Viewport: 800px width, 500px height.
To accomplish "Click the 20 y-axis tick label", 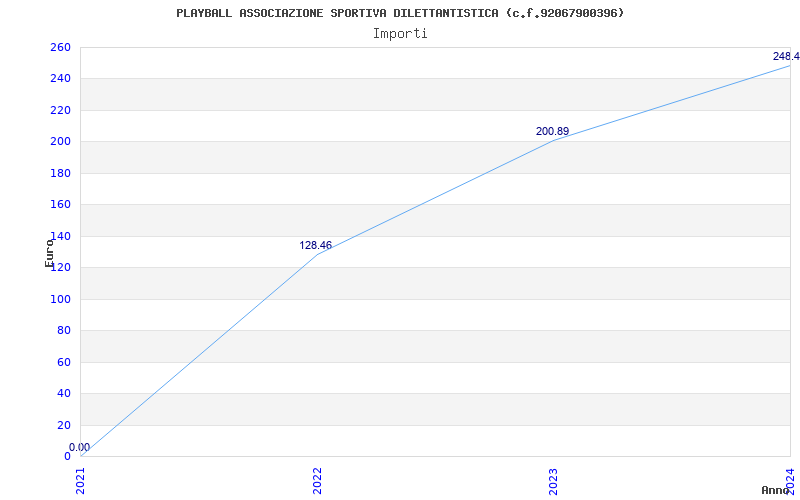I will coord(63,425).
